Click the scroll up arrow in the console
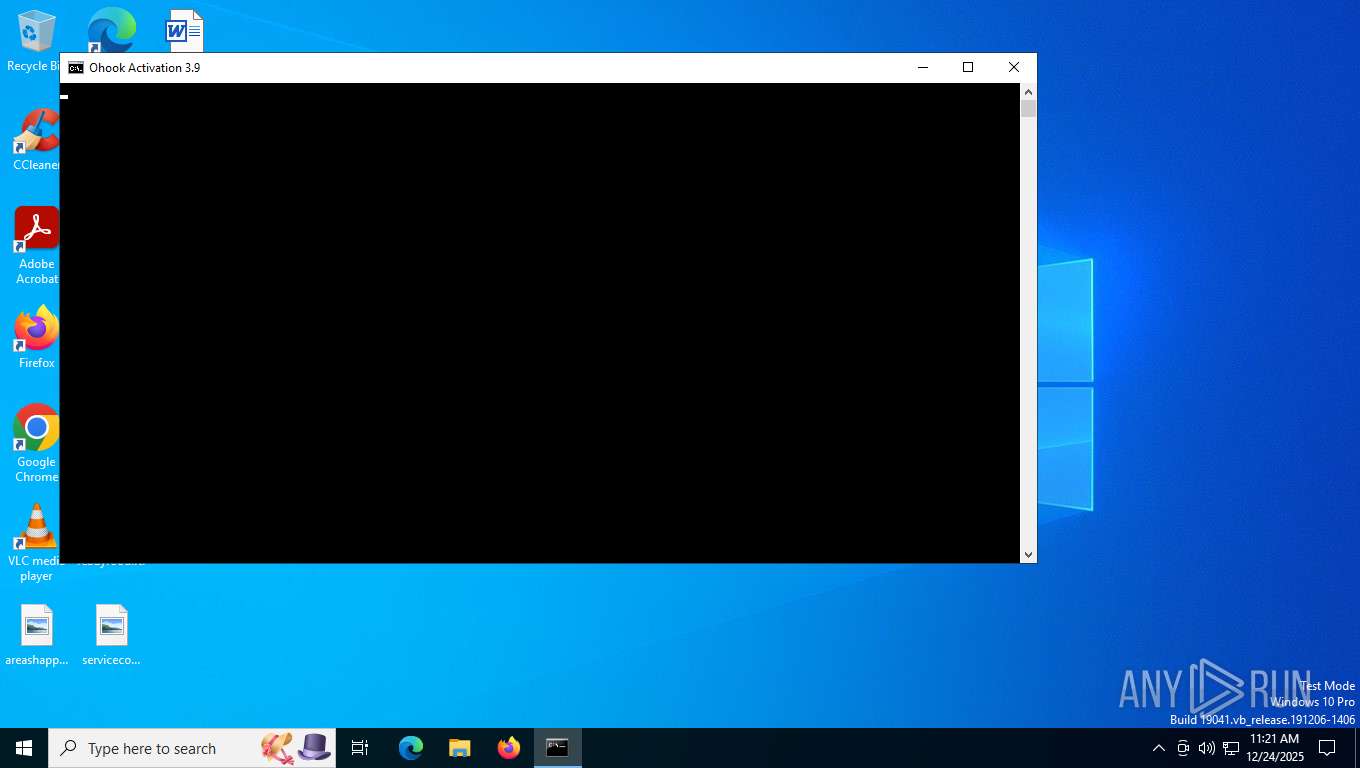This screenshot has height=768, width=1360. (x=1028, y=92)
